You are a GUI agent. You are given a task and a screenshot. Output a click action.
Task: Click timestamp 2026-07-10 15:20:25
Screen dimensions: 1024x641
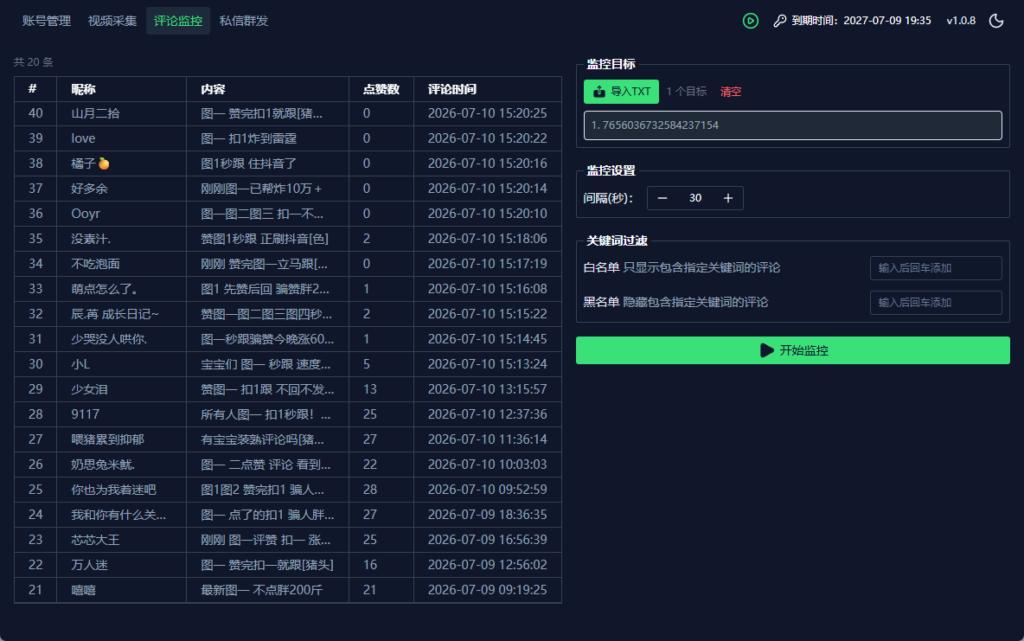pyautogui.click(x=487, y=114)
